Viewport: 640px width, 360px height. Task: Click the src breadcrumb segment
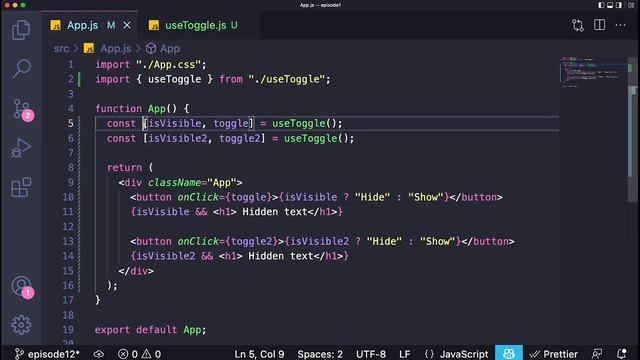click(61, 49)
